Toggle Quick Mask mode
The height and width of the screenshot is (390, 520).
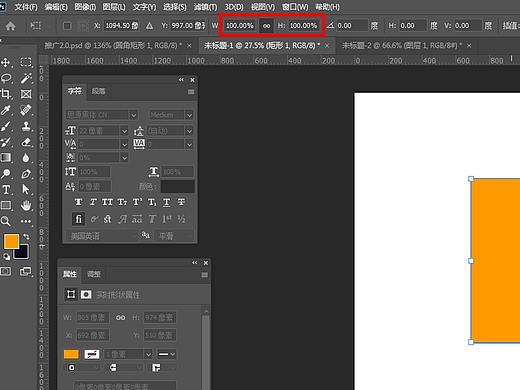click(6, 271)
